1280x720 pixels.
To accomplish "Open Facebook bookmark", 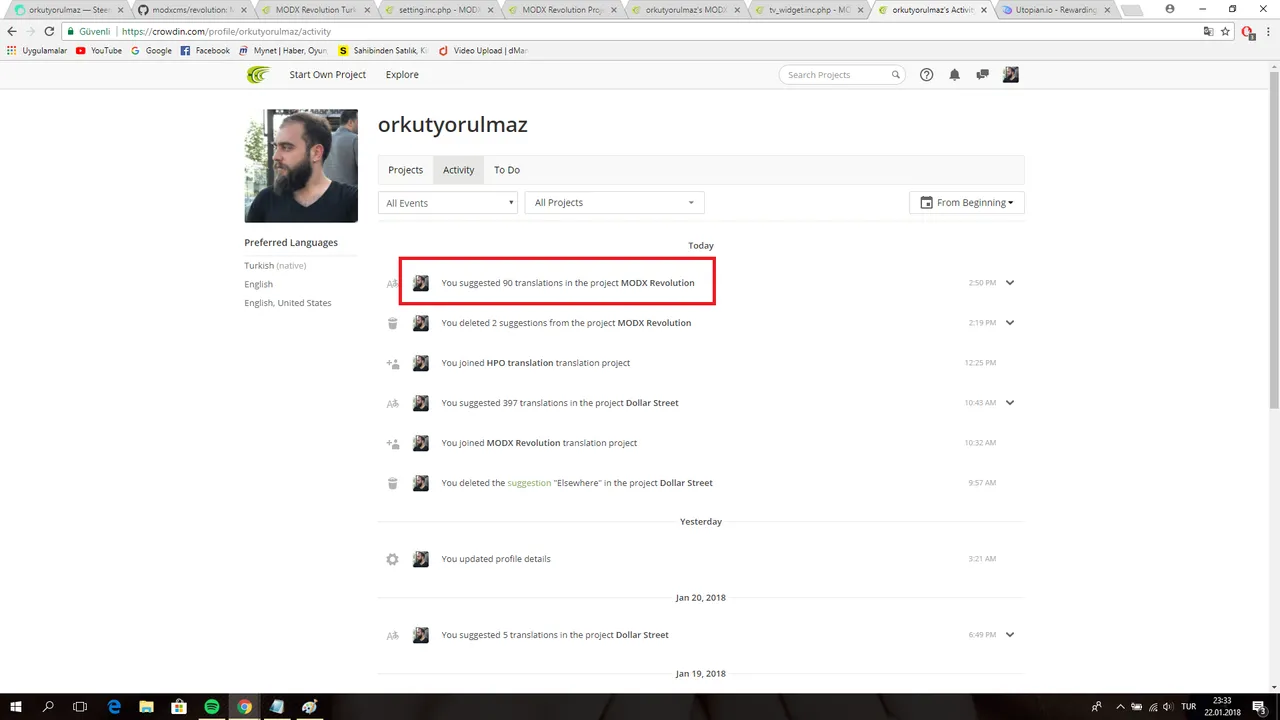I will coord(205,50).
